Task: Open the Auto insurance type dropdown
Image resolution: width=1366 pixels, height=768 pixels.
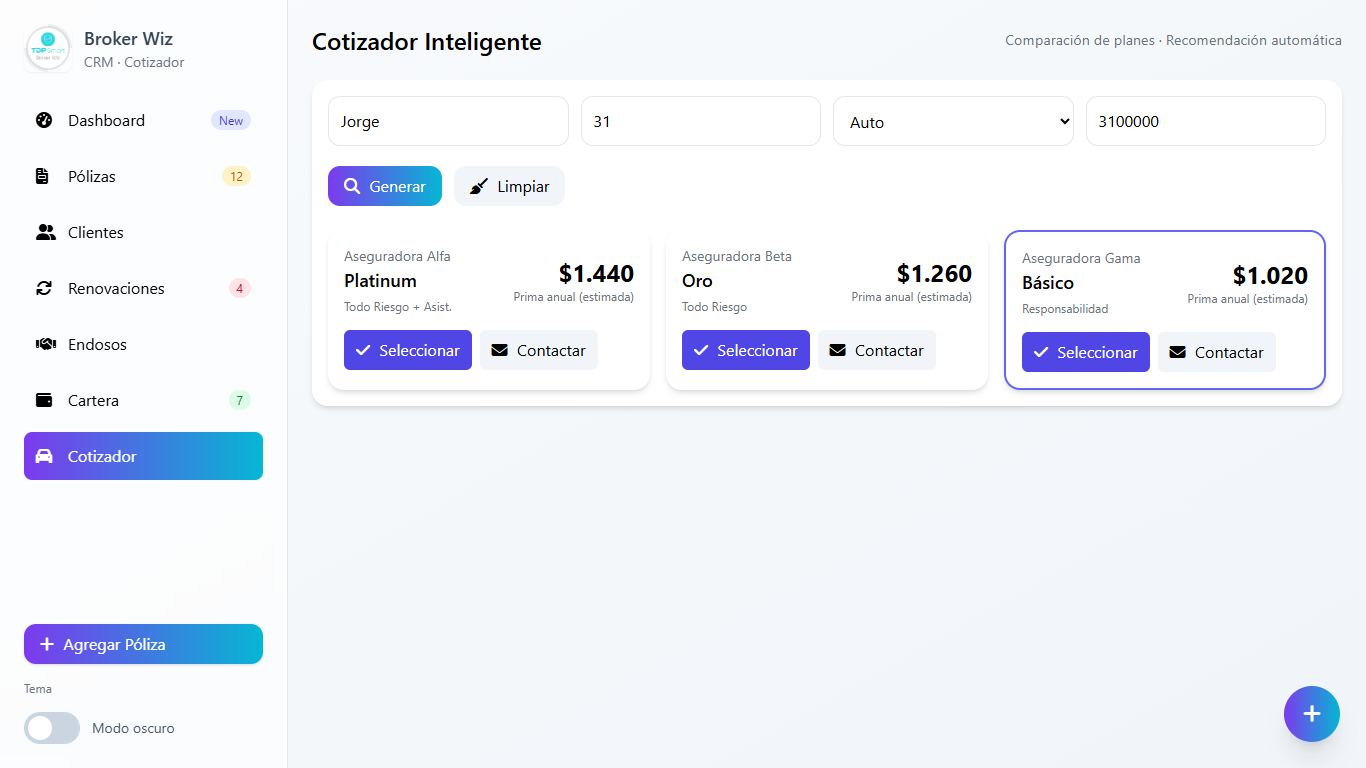Action: [x=953, y=122]
